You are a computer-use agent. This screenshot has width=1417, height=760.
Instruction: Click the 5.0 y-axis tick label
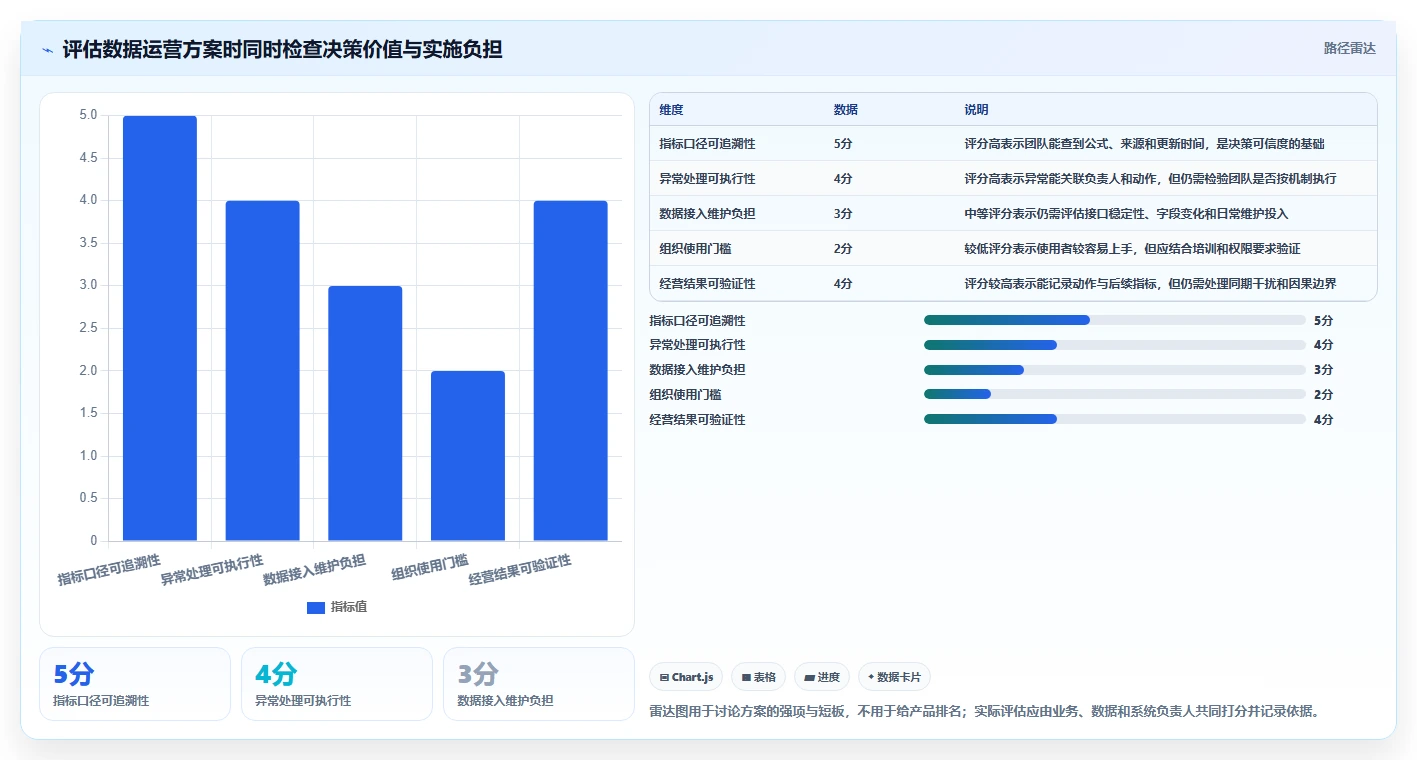pyautogui.click(x=88, y=115)
